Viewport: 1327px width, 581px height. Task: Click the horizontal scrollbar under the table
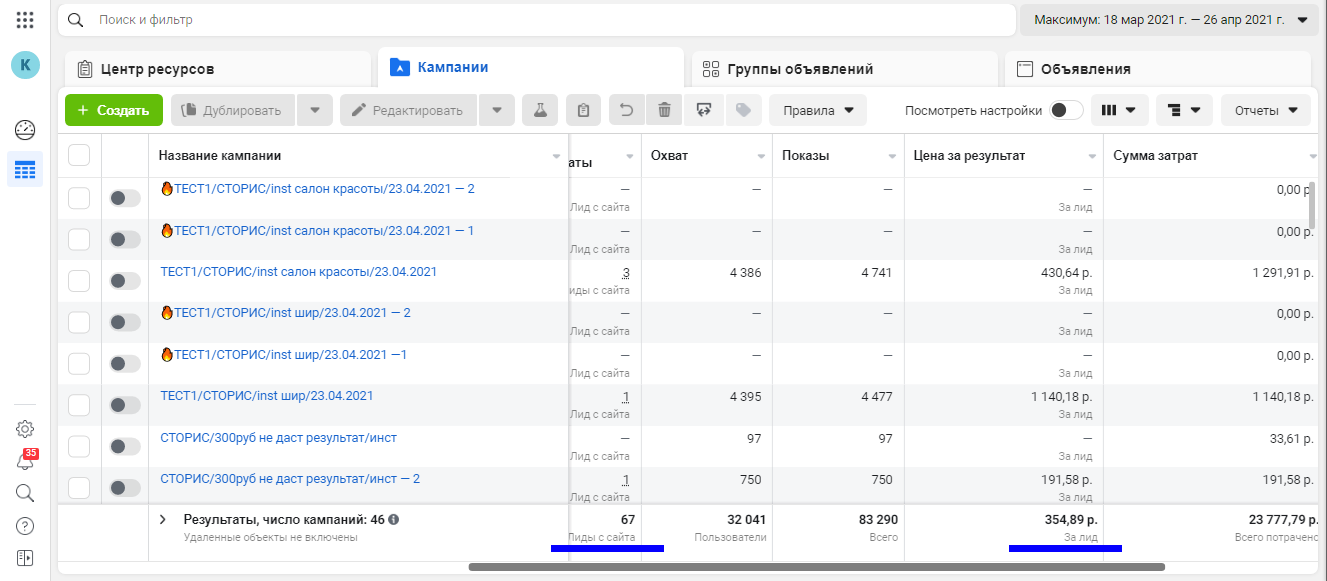coord(816,567)
